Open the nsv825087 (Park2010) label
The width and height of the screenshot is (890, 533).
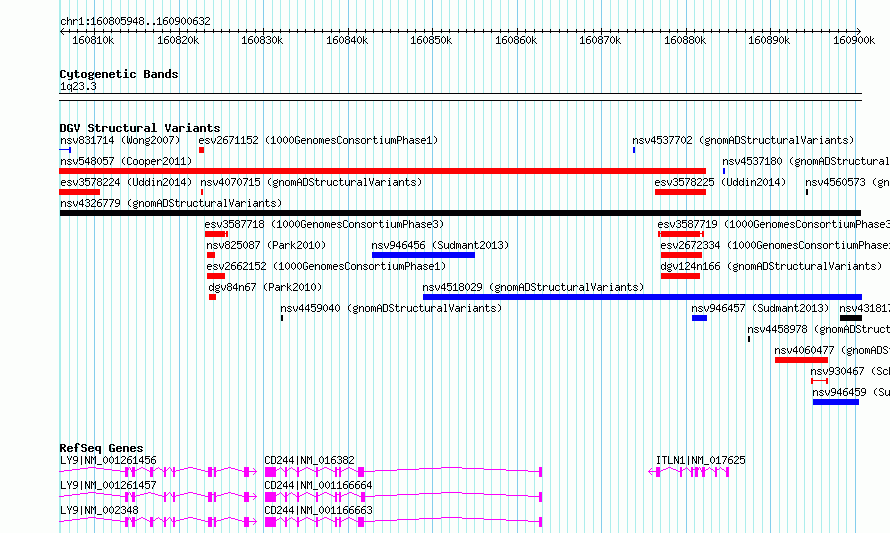point(266,245)
